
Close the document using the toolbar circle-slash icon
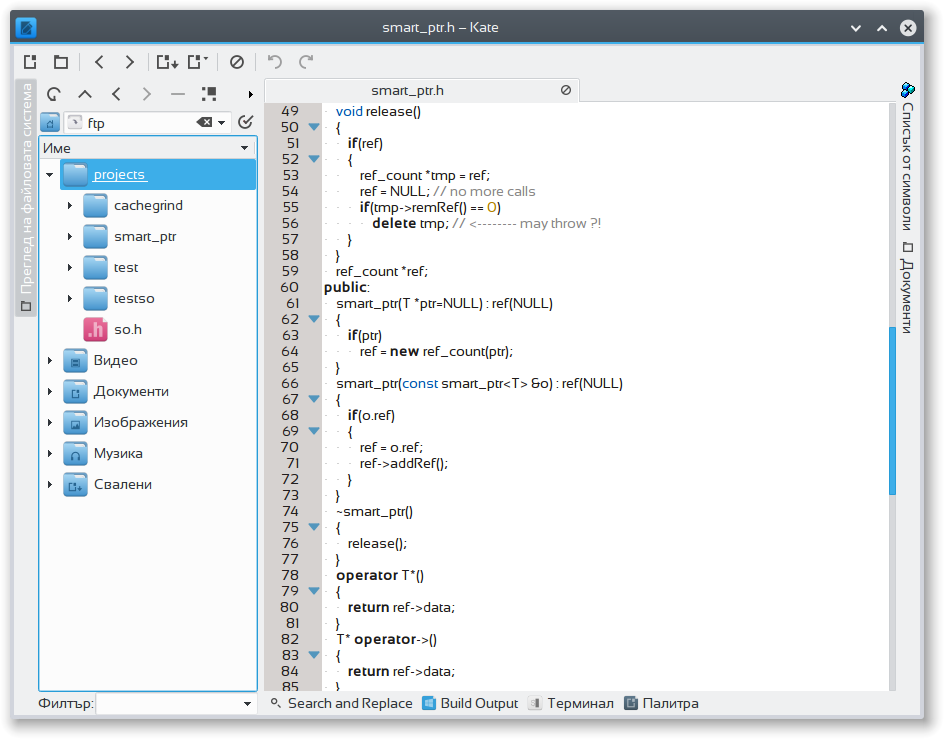coord(237,61)
